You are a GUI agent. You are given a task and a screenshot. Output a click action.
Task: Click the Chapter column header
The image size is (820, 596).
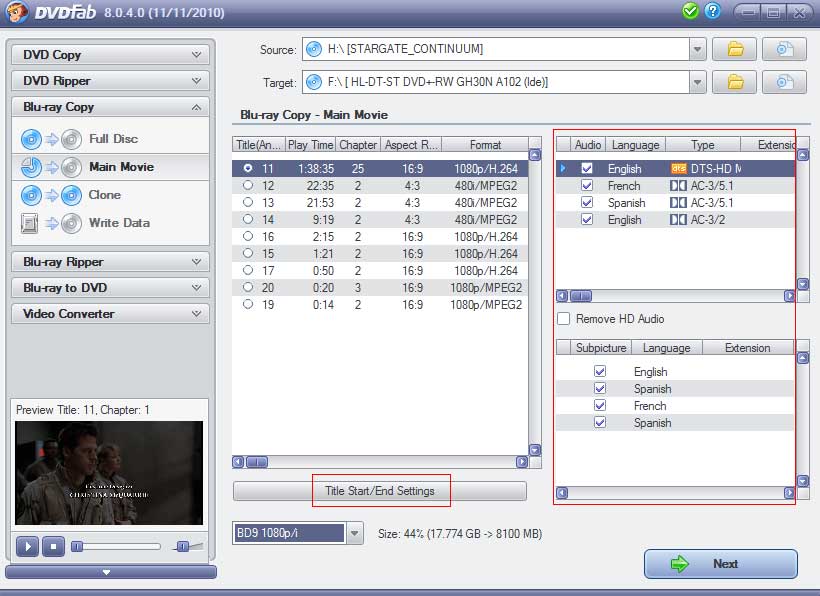click(x=358, y=145)
